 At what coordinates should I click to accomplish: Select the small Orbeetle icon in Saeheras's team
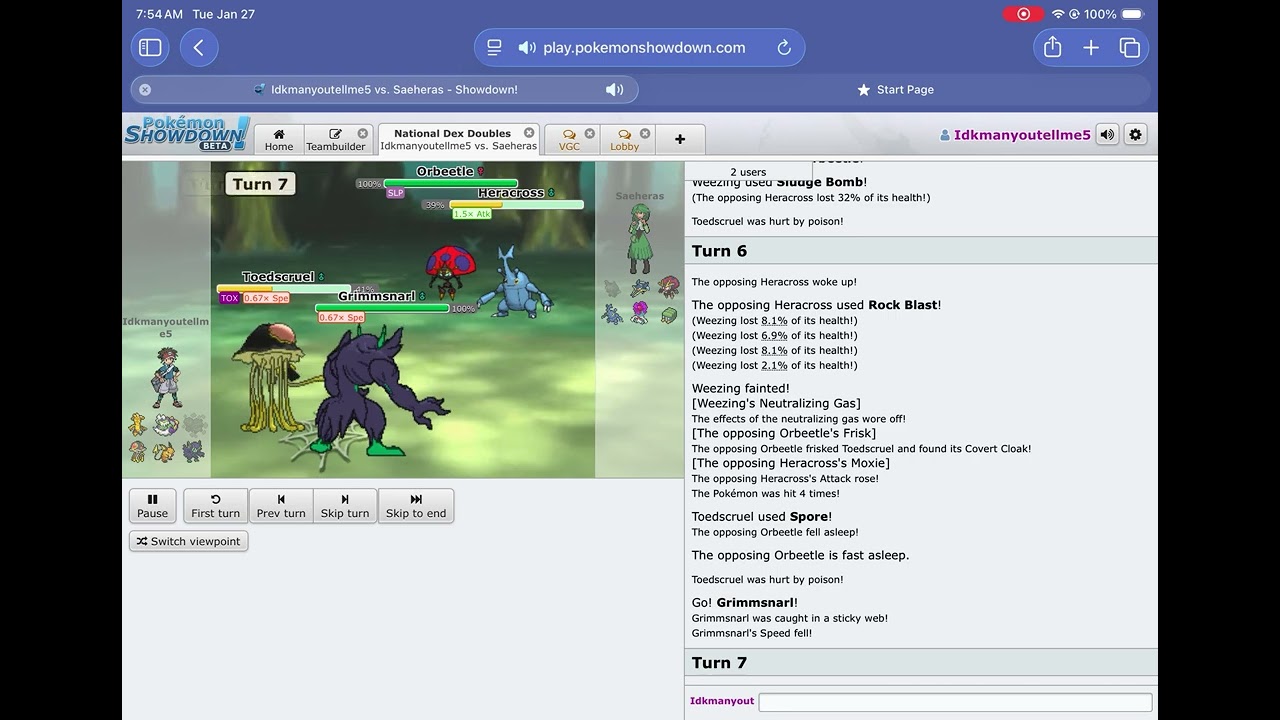tap(668, 288)
